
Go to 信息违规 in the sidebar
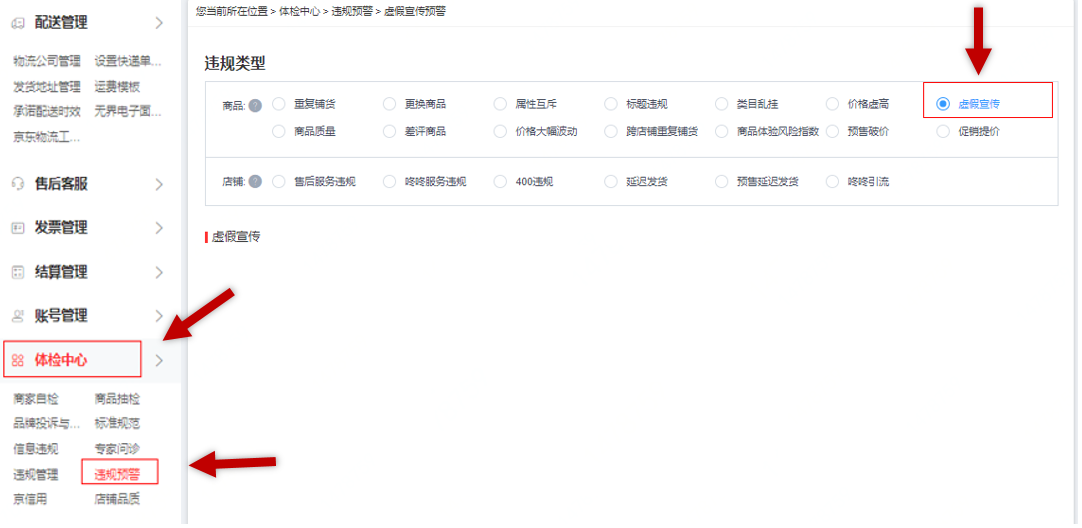(36, 449)
